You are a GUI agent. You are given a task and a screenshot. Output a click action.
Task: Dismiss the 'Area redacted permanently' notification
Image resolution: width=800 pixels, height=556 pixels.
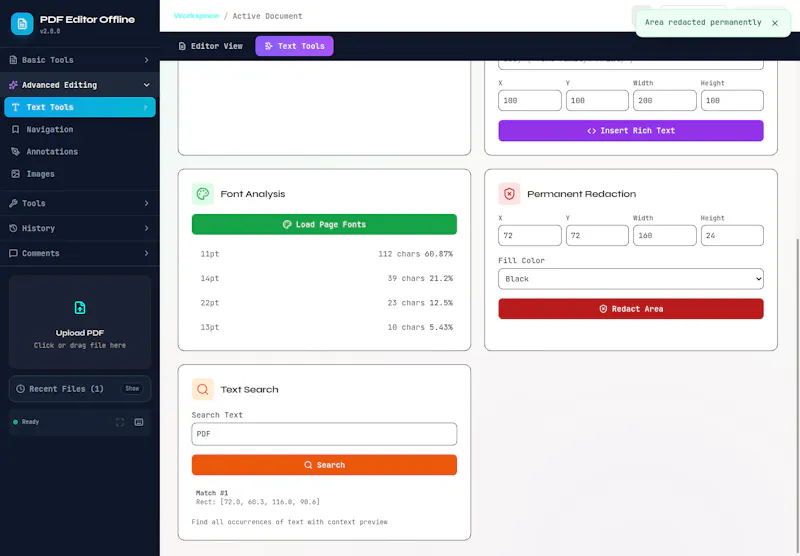click(x=774, y=23)
